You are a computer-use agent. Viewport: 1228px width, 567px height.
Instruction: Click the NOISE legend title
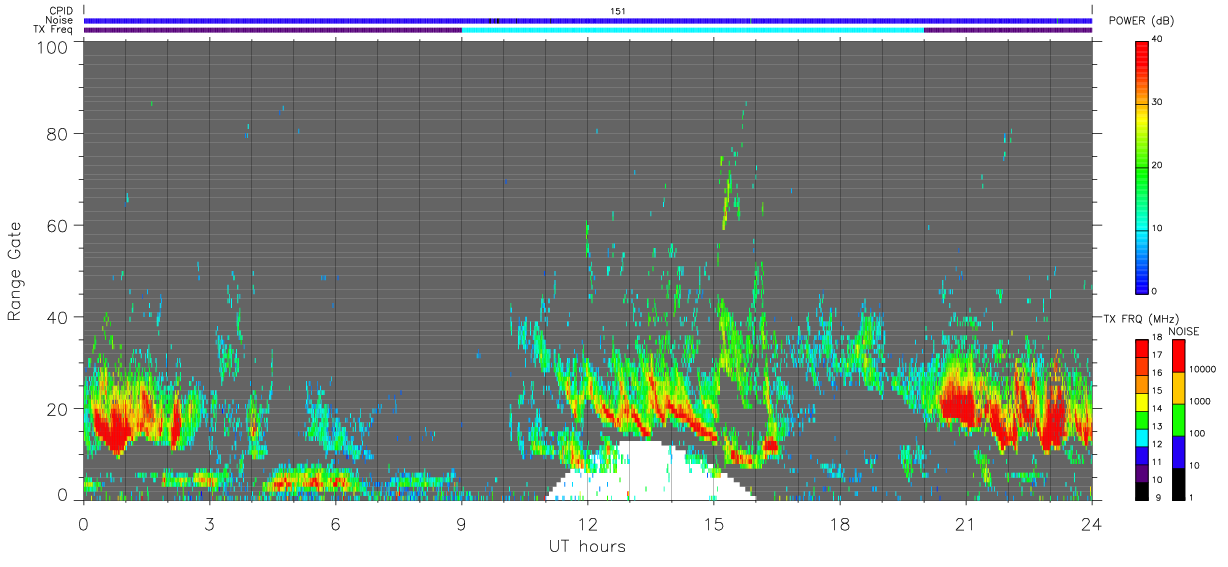pos(1182,331)
